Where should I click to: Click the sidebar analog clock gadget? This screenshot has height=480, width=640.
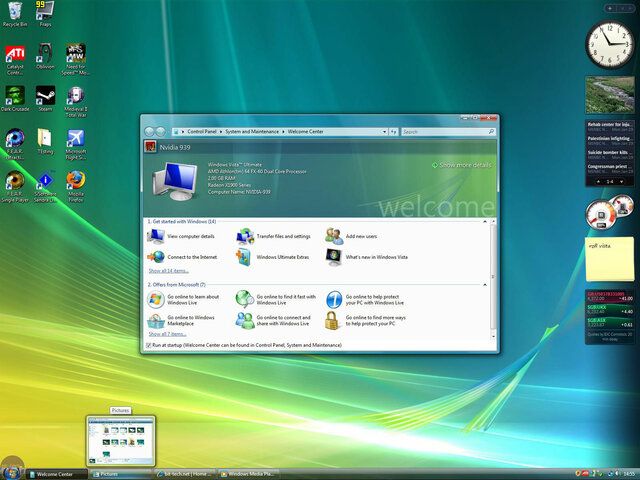(x=610, y=44)
